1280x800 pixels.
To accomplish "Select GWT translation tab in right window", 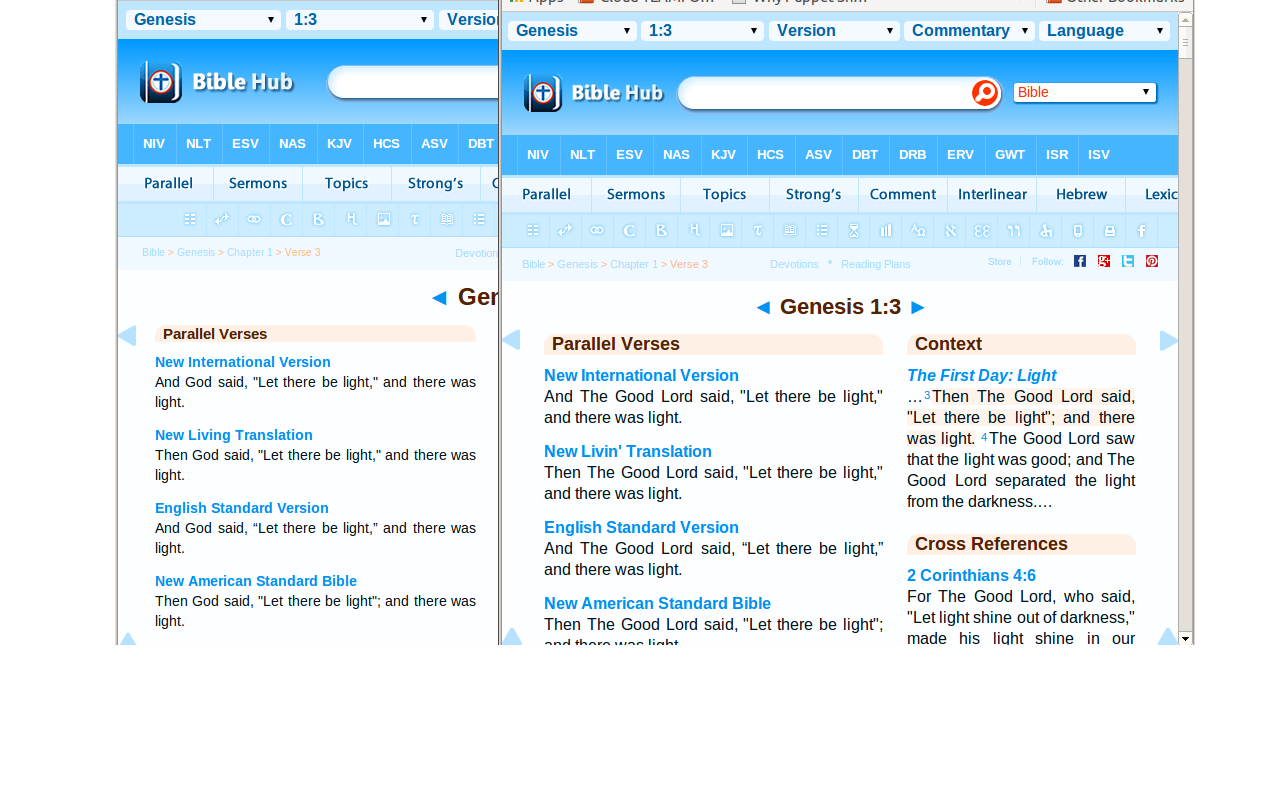I will [1010, 155].
